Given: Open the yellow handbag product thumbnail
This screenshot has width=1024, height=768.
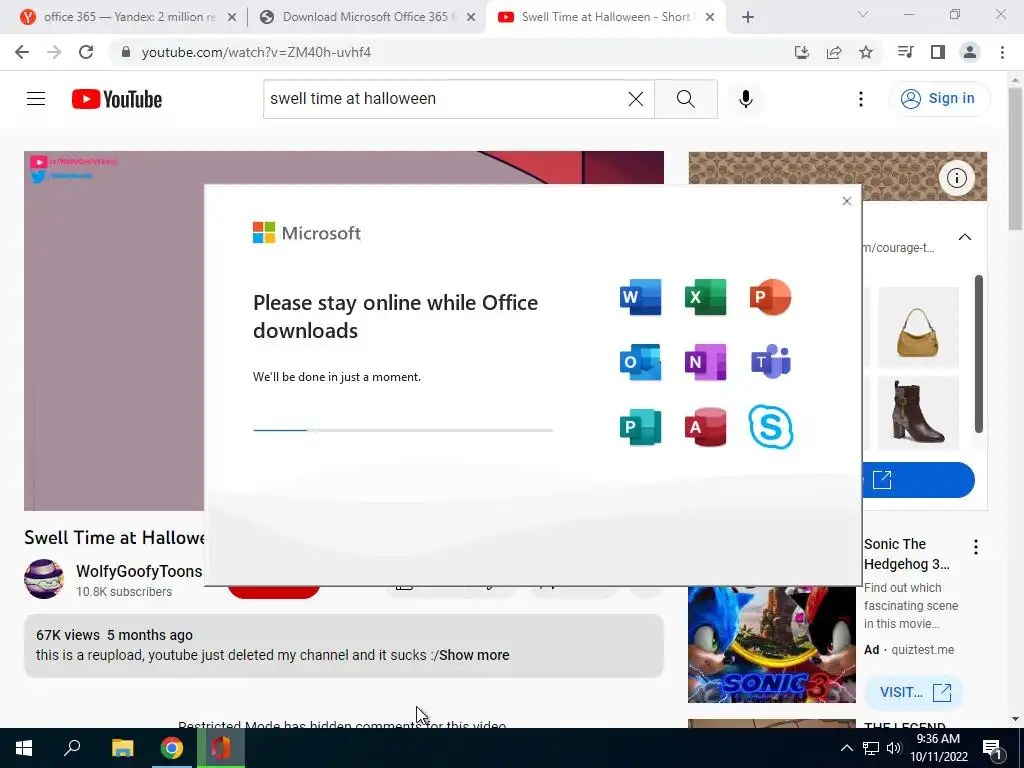Looking at the screenshot, I should pyautogui.click(x=918, y=328).
